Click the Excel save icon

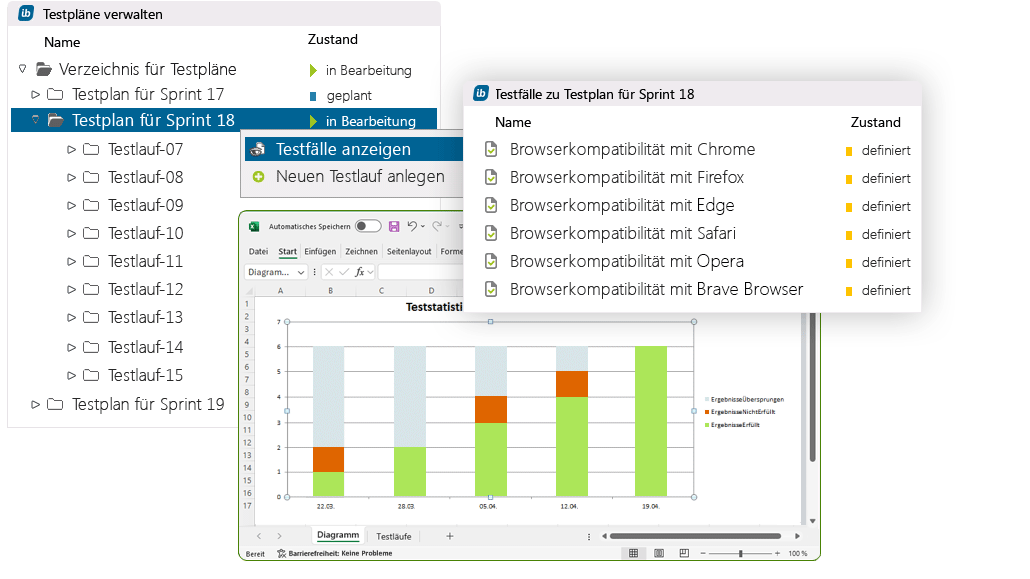394,227
